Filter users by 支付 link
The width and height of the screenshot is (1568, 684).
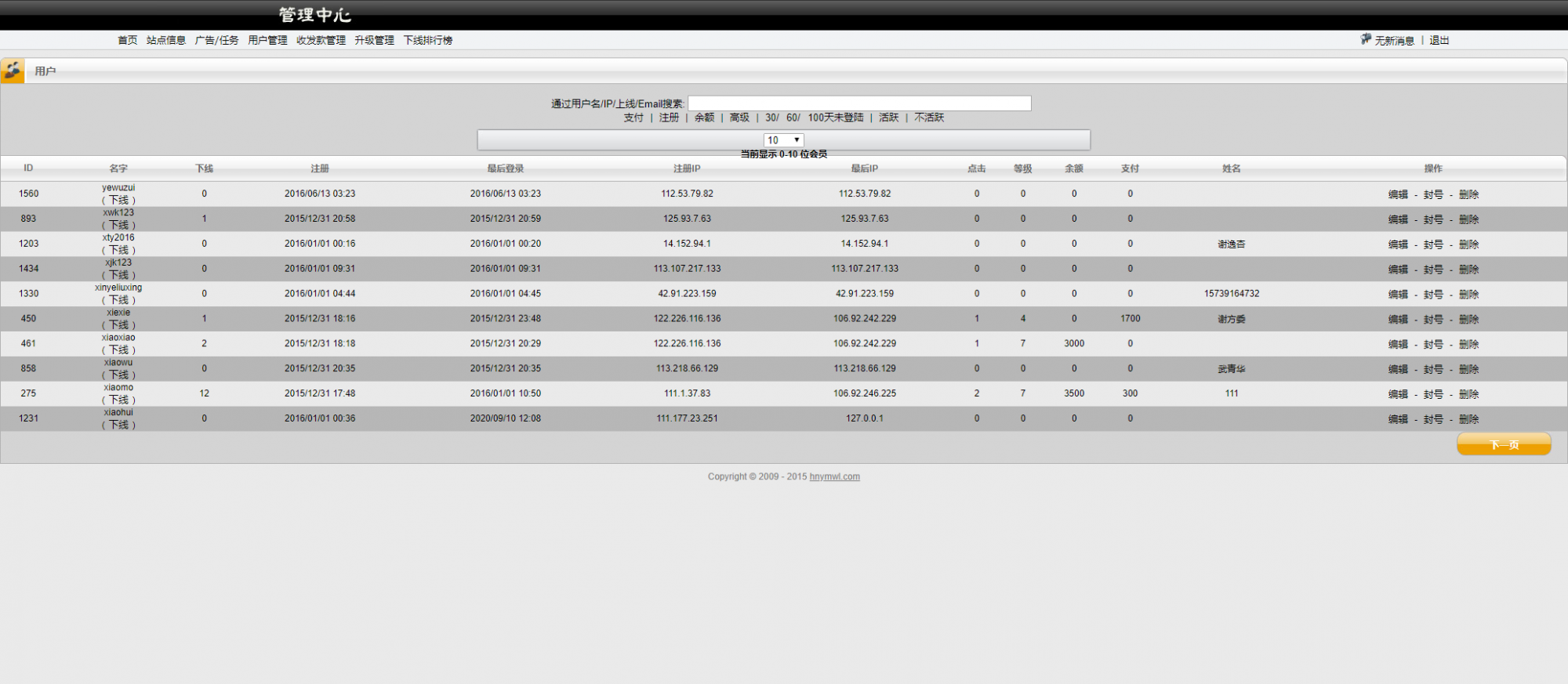633,118
